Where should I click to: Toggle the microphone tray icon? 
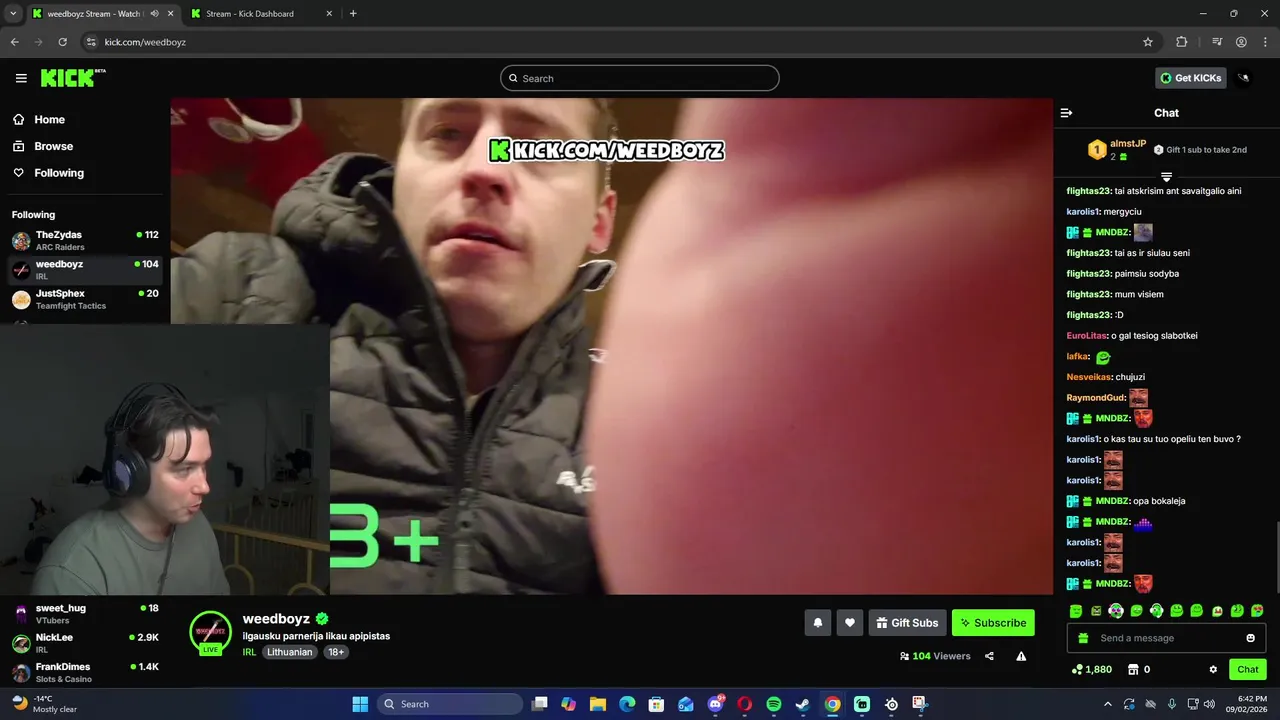pos(1171,704)
